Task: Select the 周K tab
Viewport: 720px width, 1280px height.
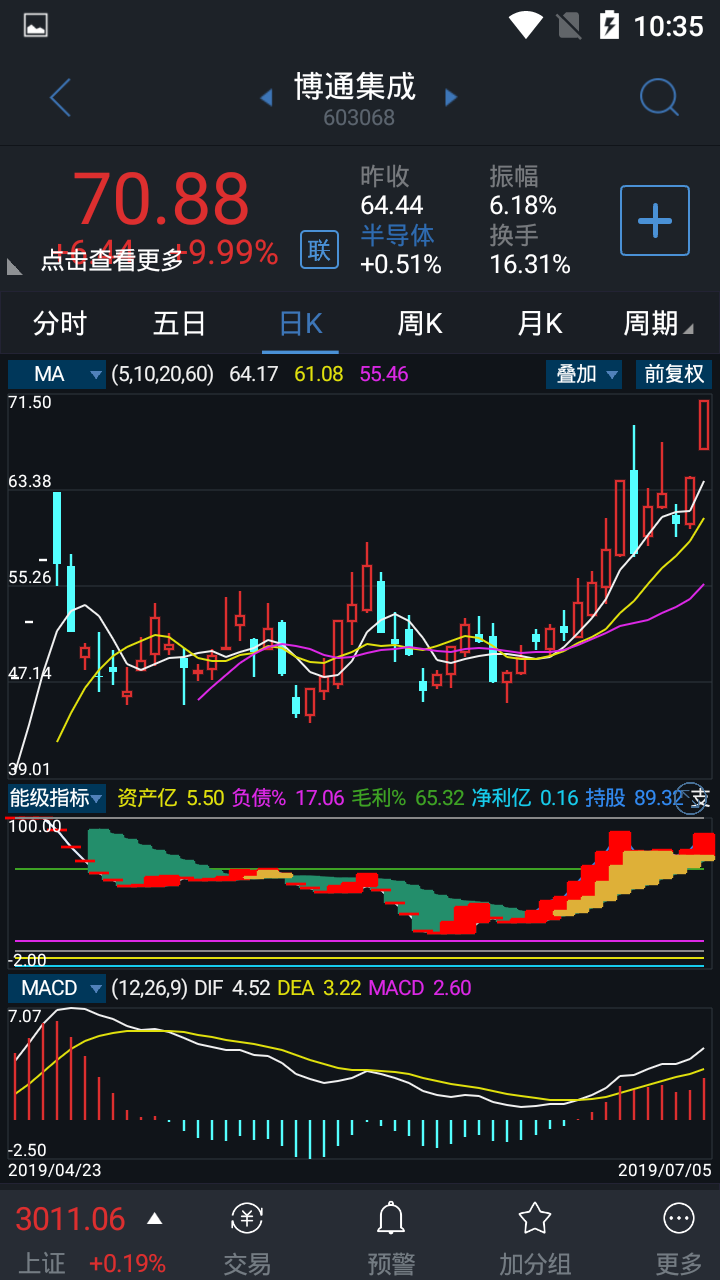Action: 420,323
